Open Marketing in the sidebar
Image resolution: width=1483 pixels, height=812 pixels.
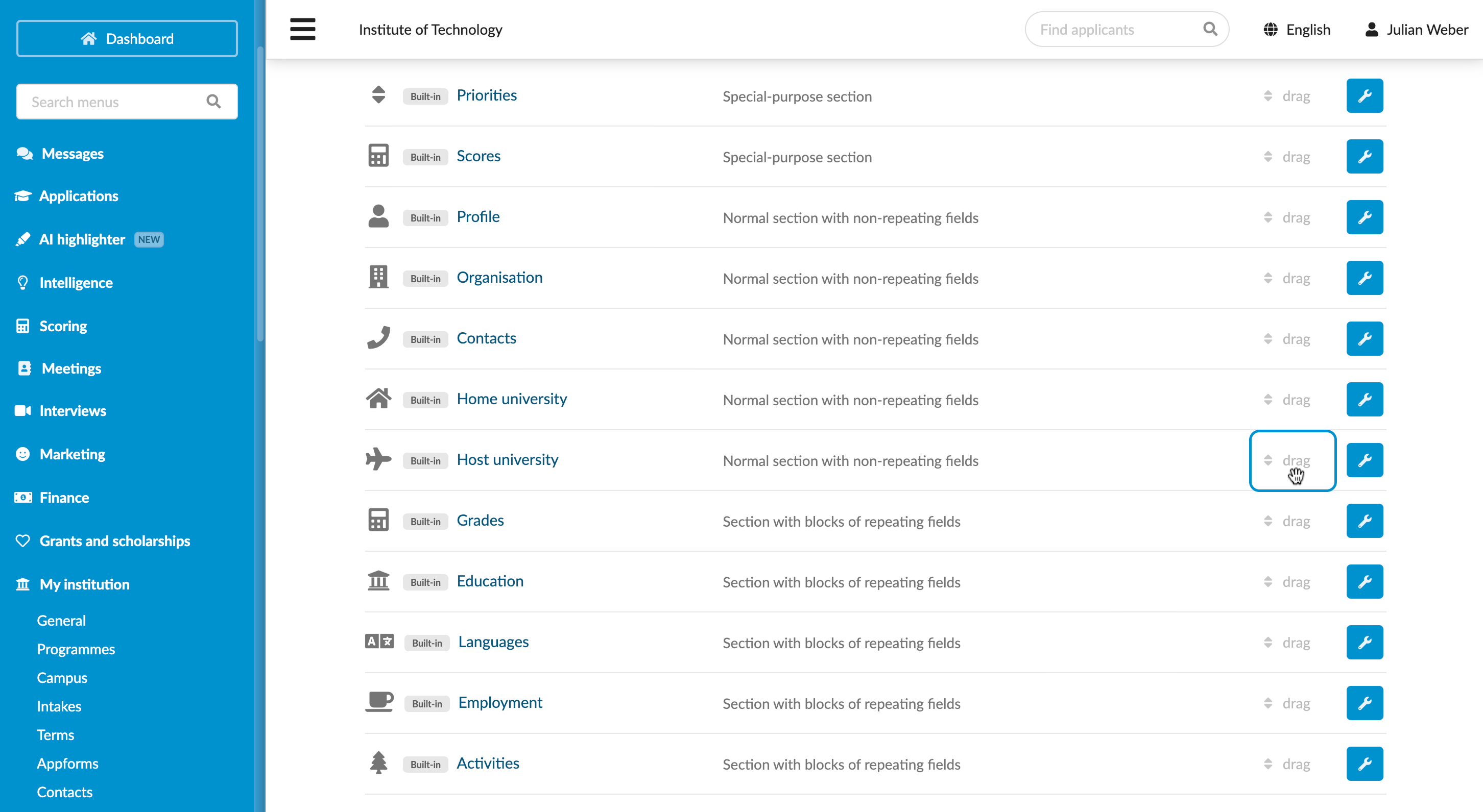(x=72, y=454)
